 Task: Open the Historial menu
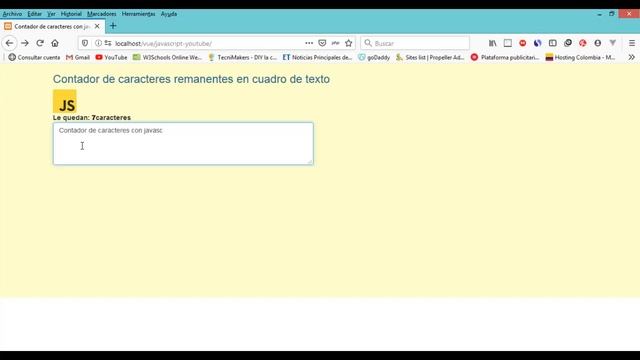71,14
